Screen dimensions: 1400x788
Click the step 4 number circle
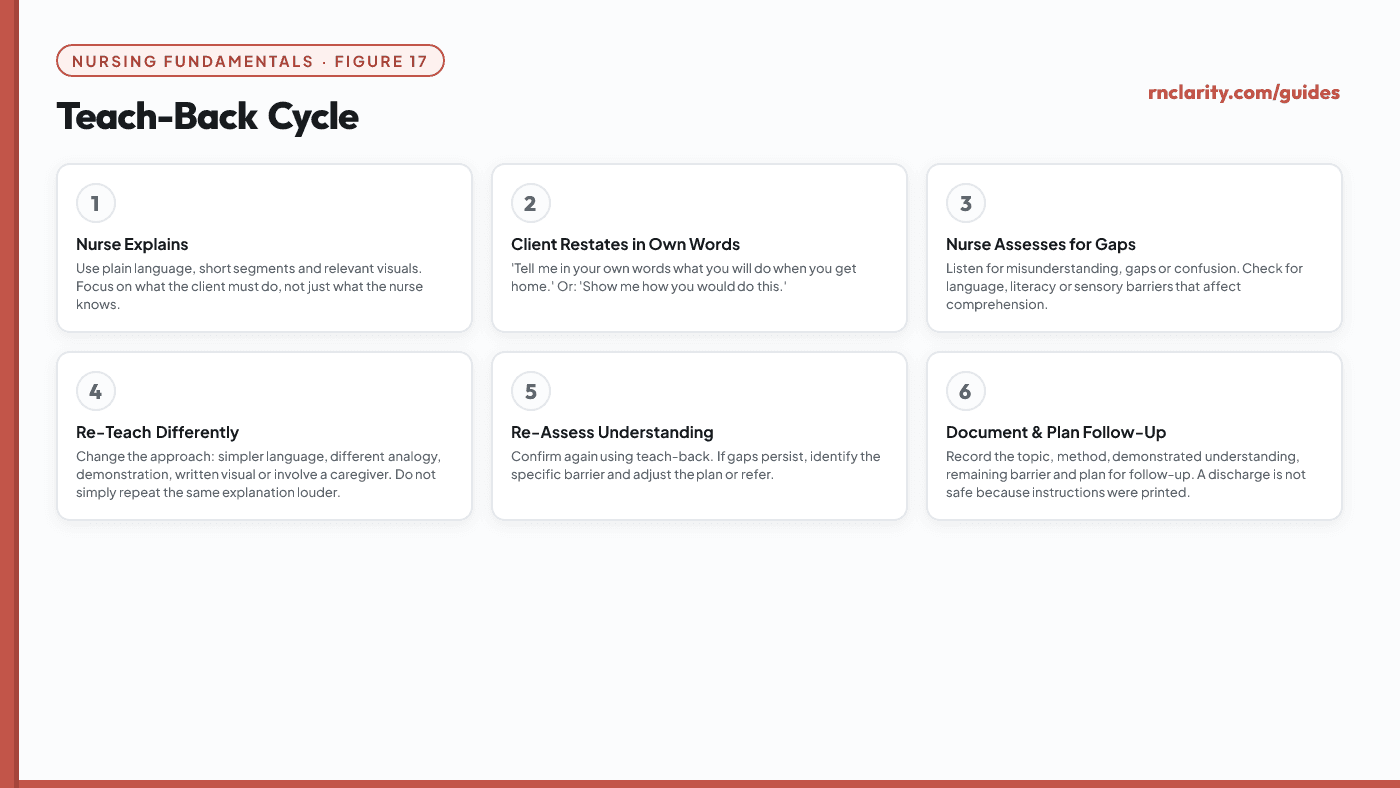tap(96, 392)
